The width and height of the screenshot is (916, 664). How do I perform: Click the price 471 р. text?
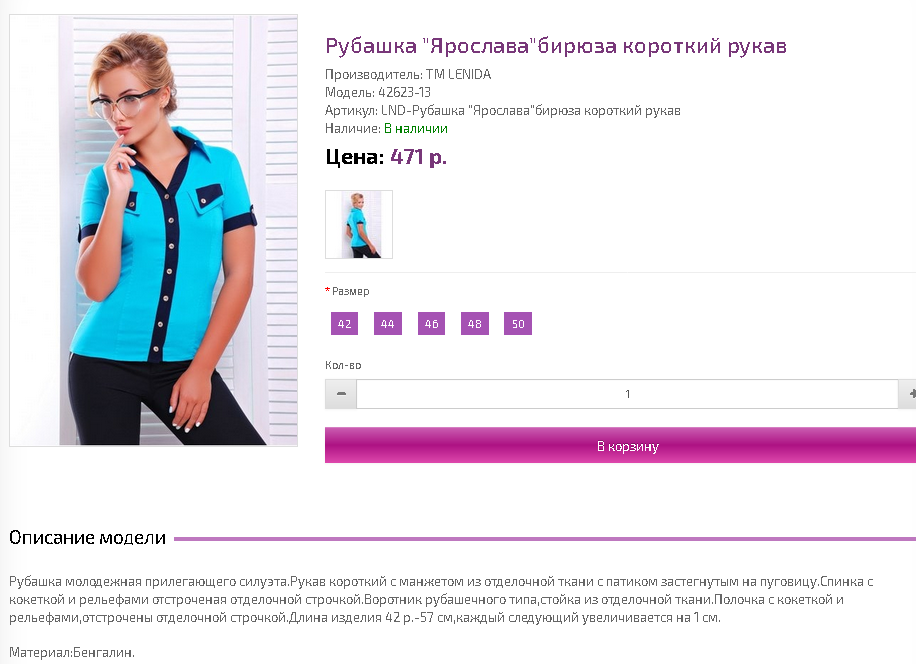[x=418, y=157]
